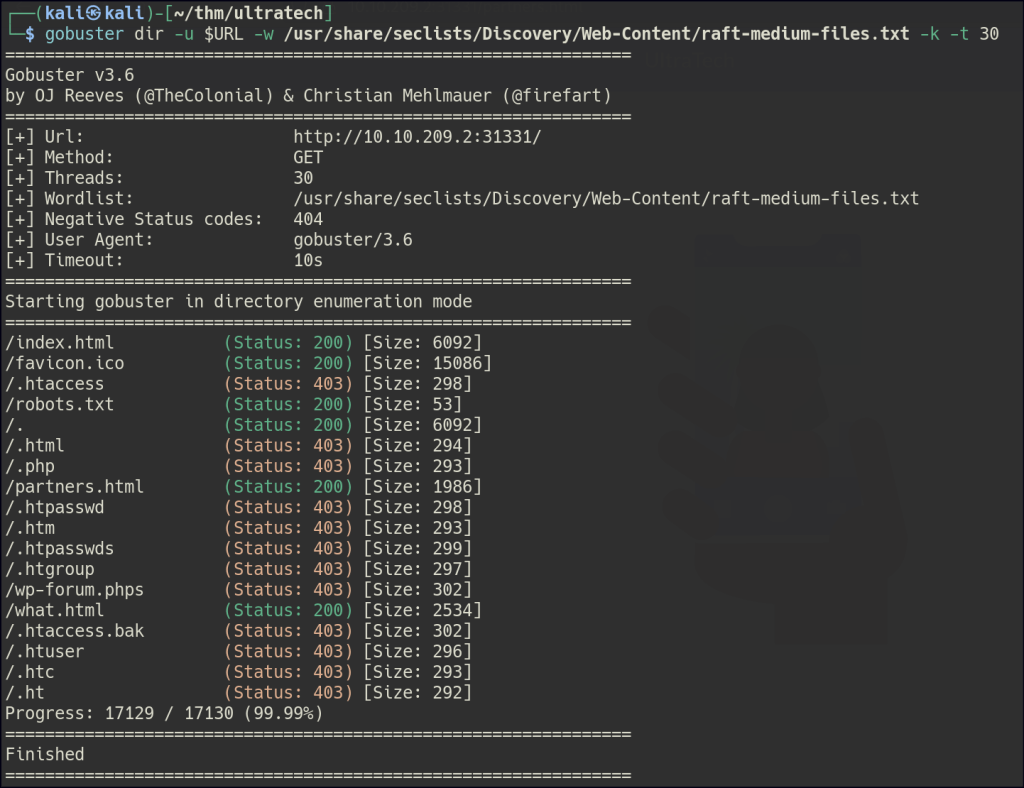Click the User Agent value gobuster/3.6
Screen dimensions: 1024x788
[x=352, y=240]
